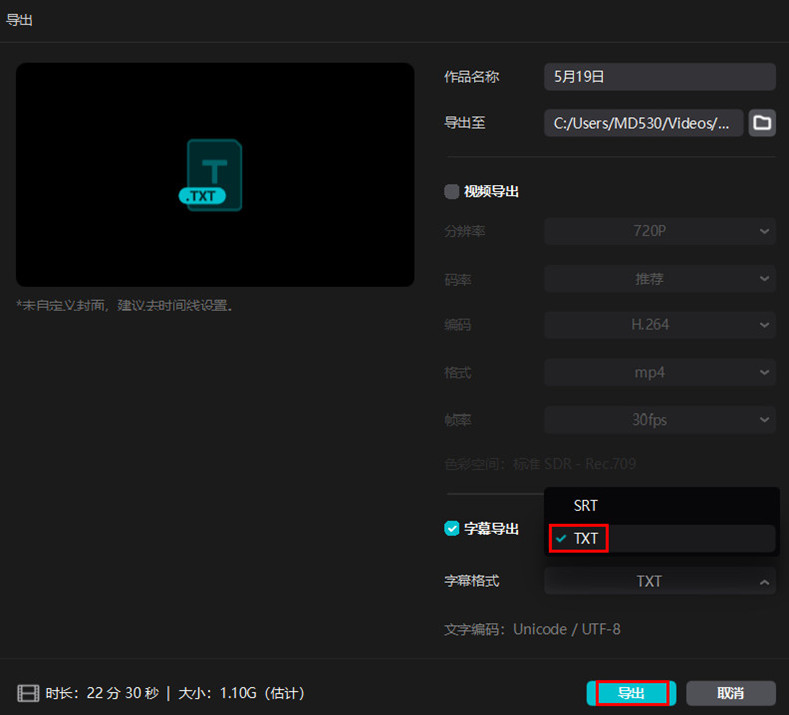Image resolution: width=789 pixels, height=715 pixels.
Task: Click the film strip duration icon
Action: [28, 693]
